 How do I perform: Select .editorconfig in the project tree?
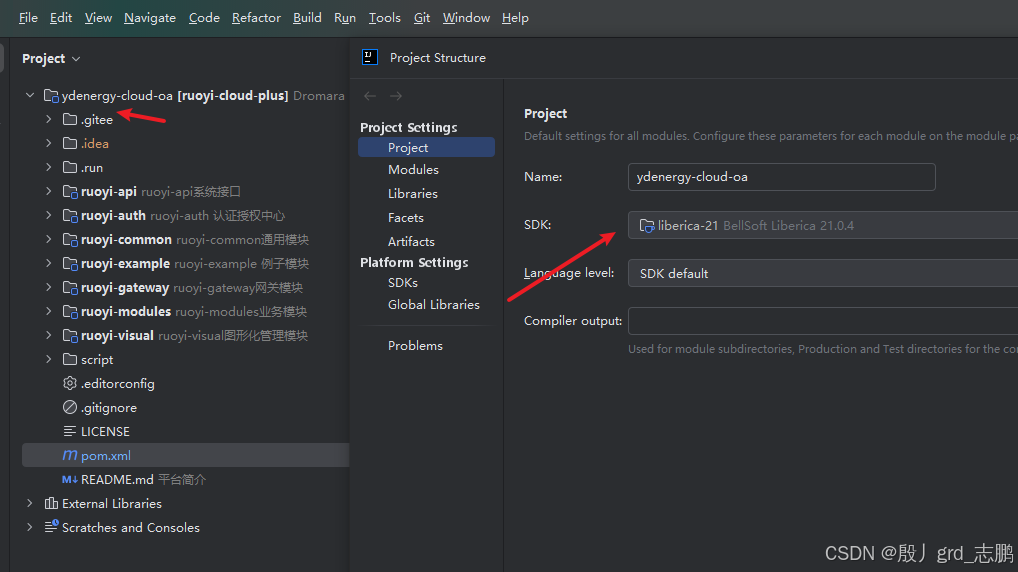click(x=186, y=384)
